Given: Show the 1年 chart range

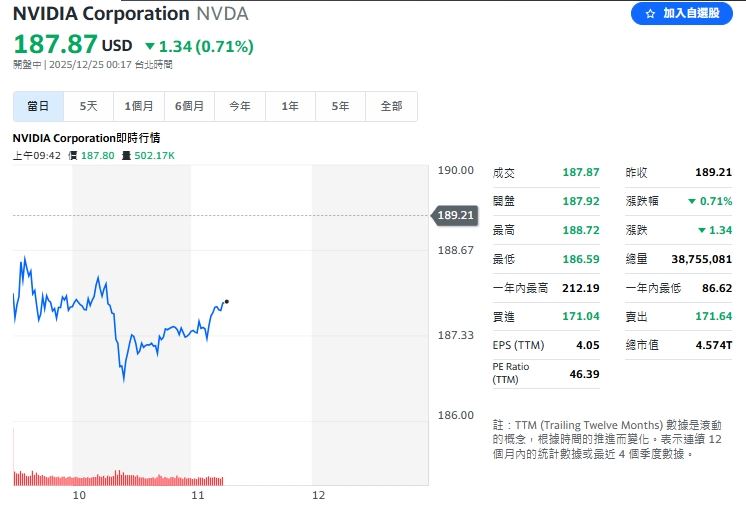Looking at the screenshot, I should [290, 106].
